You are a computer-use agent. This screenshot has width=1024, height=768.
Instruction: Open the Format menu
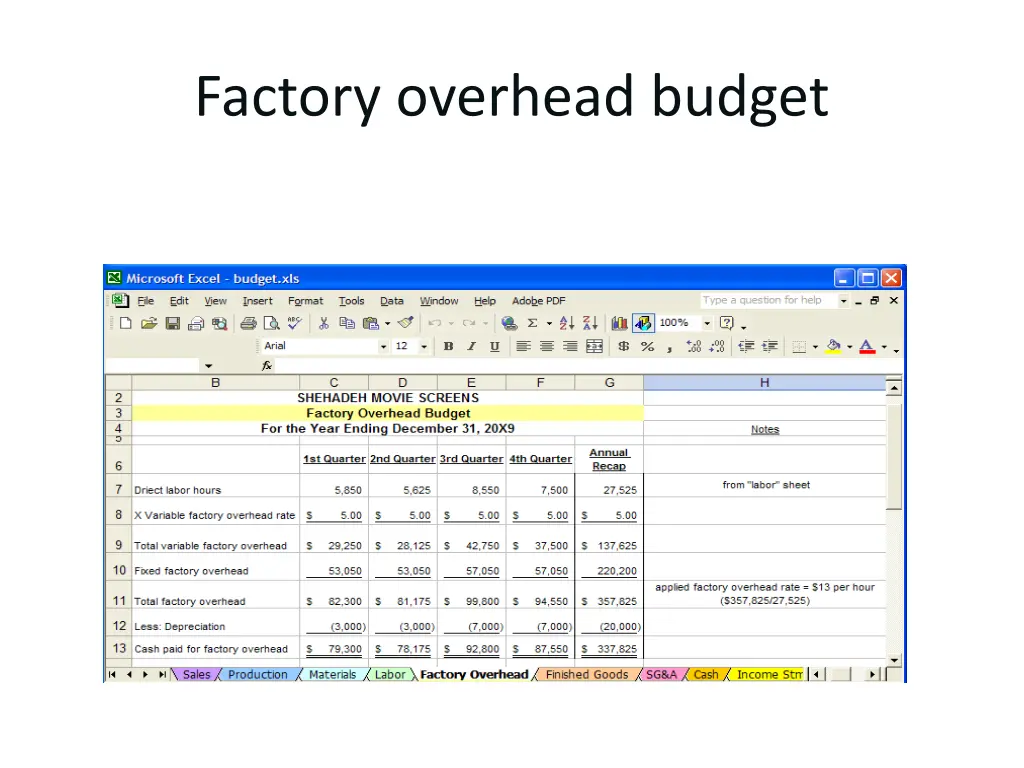point(305,301)
